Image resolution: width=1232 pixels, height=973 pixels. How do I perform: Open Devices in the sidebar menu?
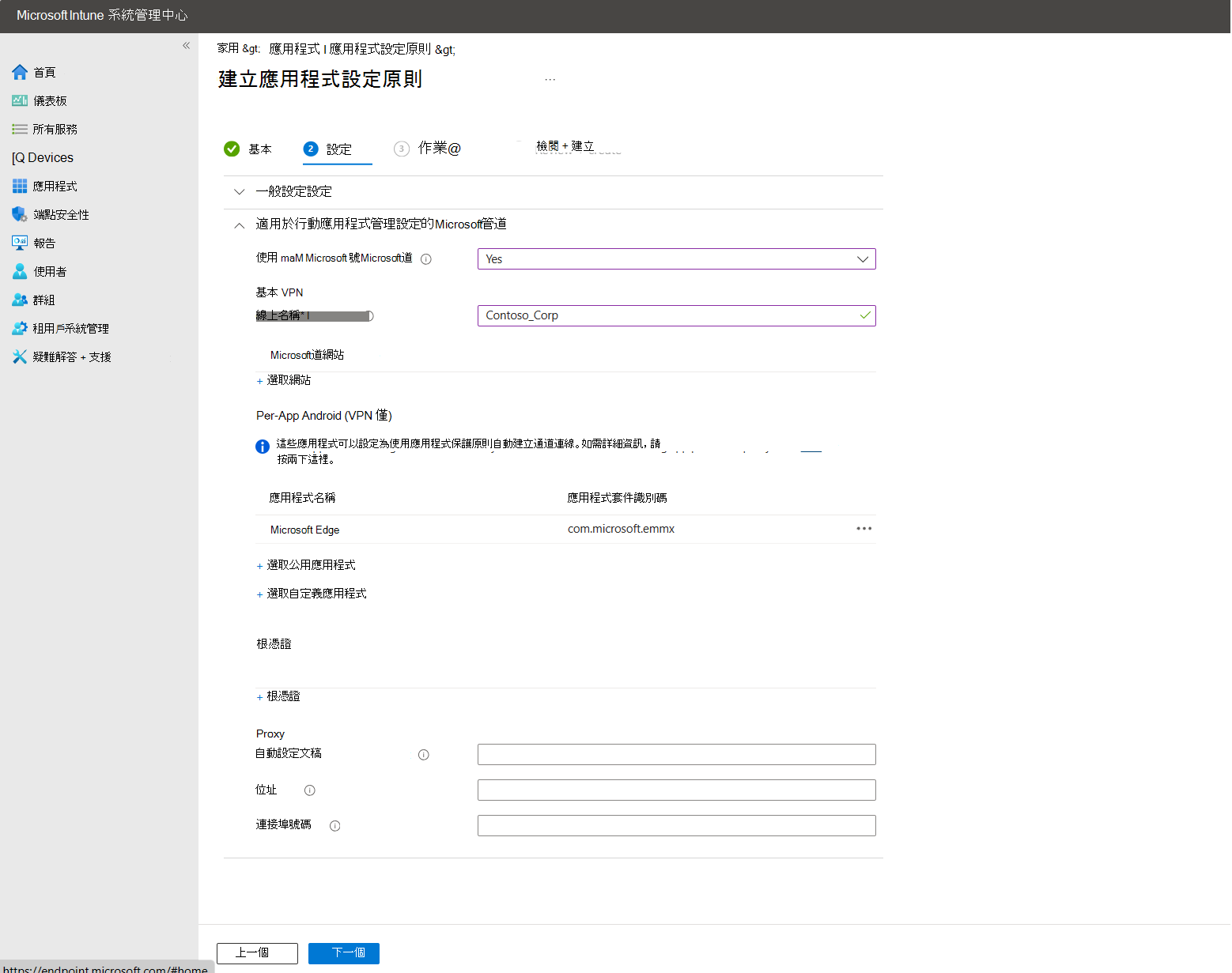tap(43, 158)
